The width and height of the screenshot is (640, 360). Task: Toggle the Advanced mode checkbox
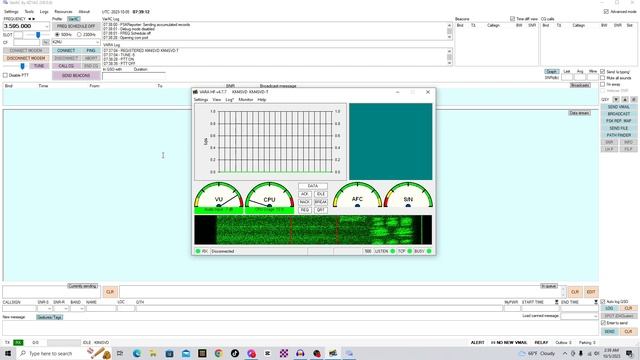606,11
